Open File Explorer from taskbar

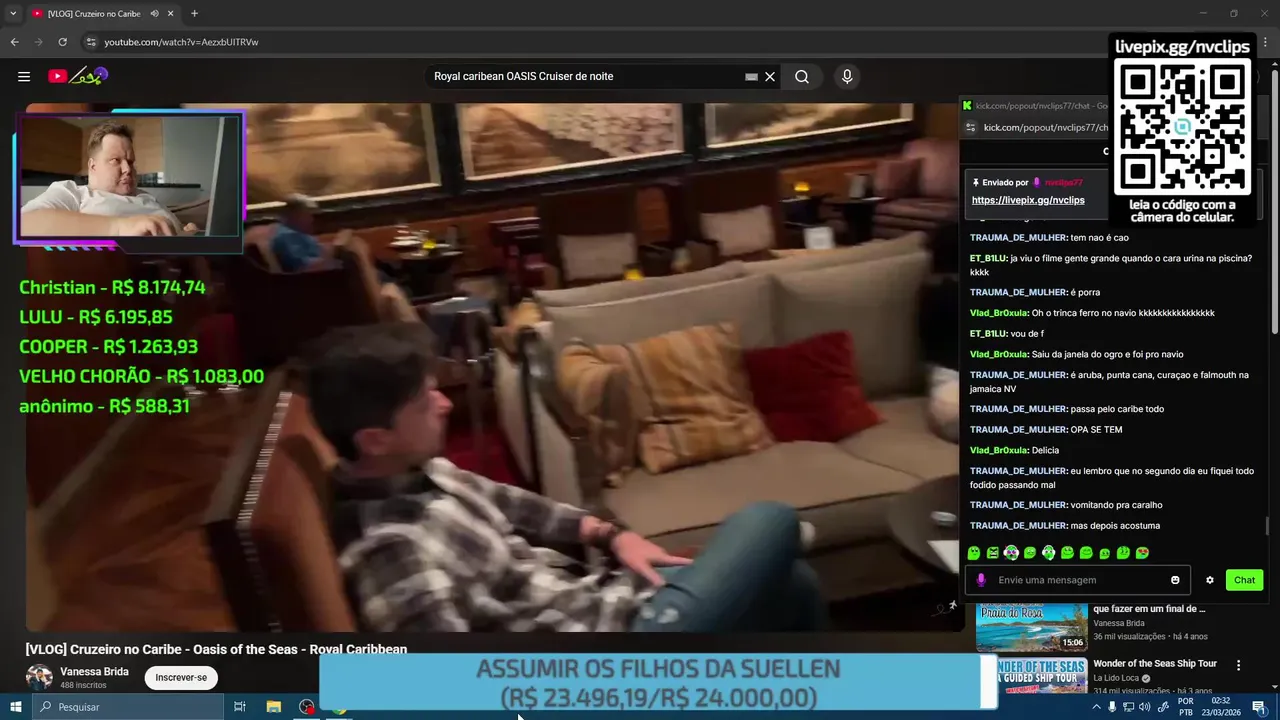coord(273,707)
